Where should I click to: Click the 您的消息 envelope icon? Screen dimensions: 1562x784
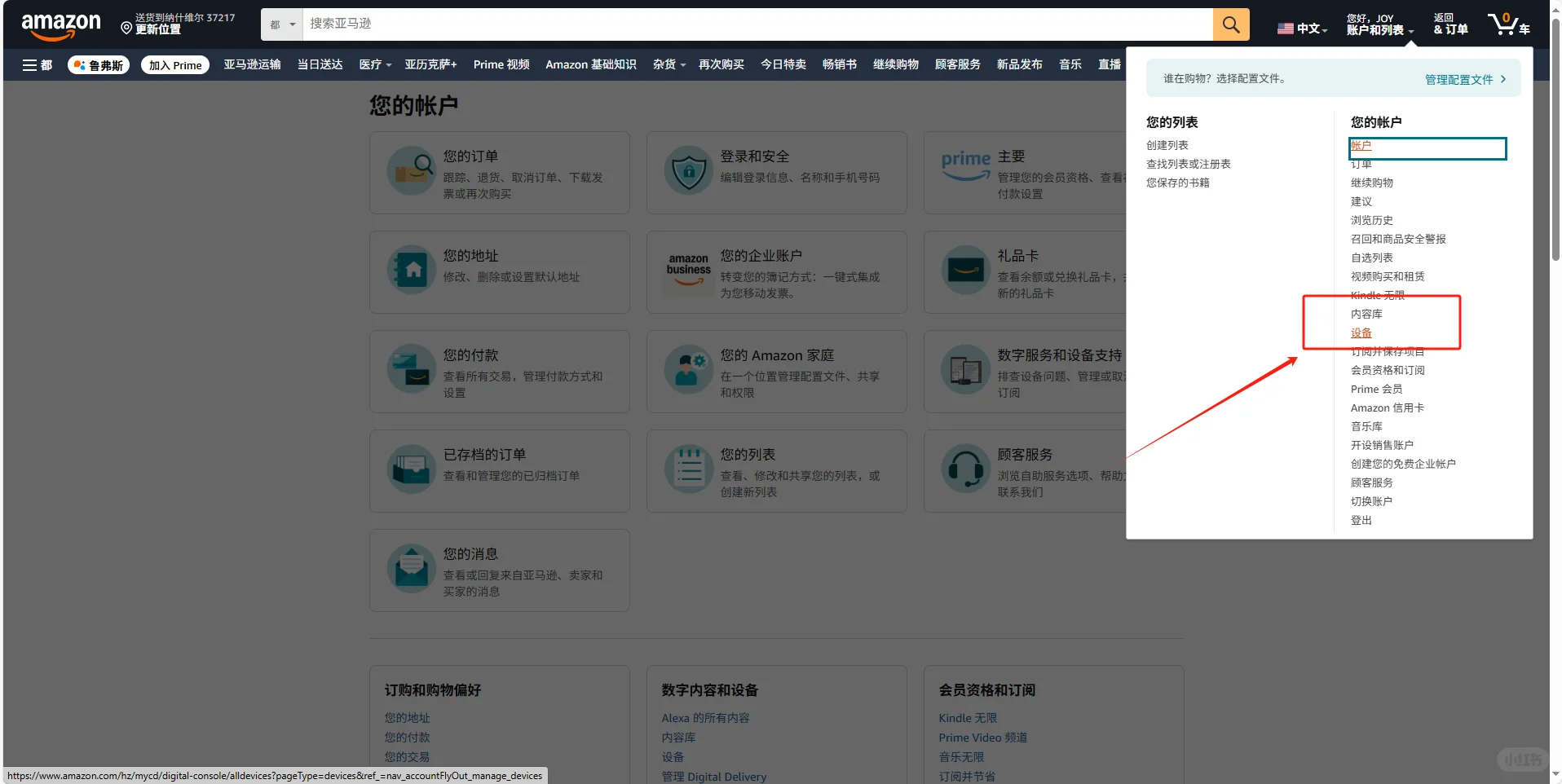coord(412,569)
